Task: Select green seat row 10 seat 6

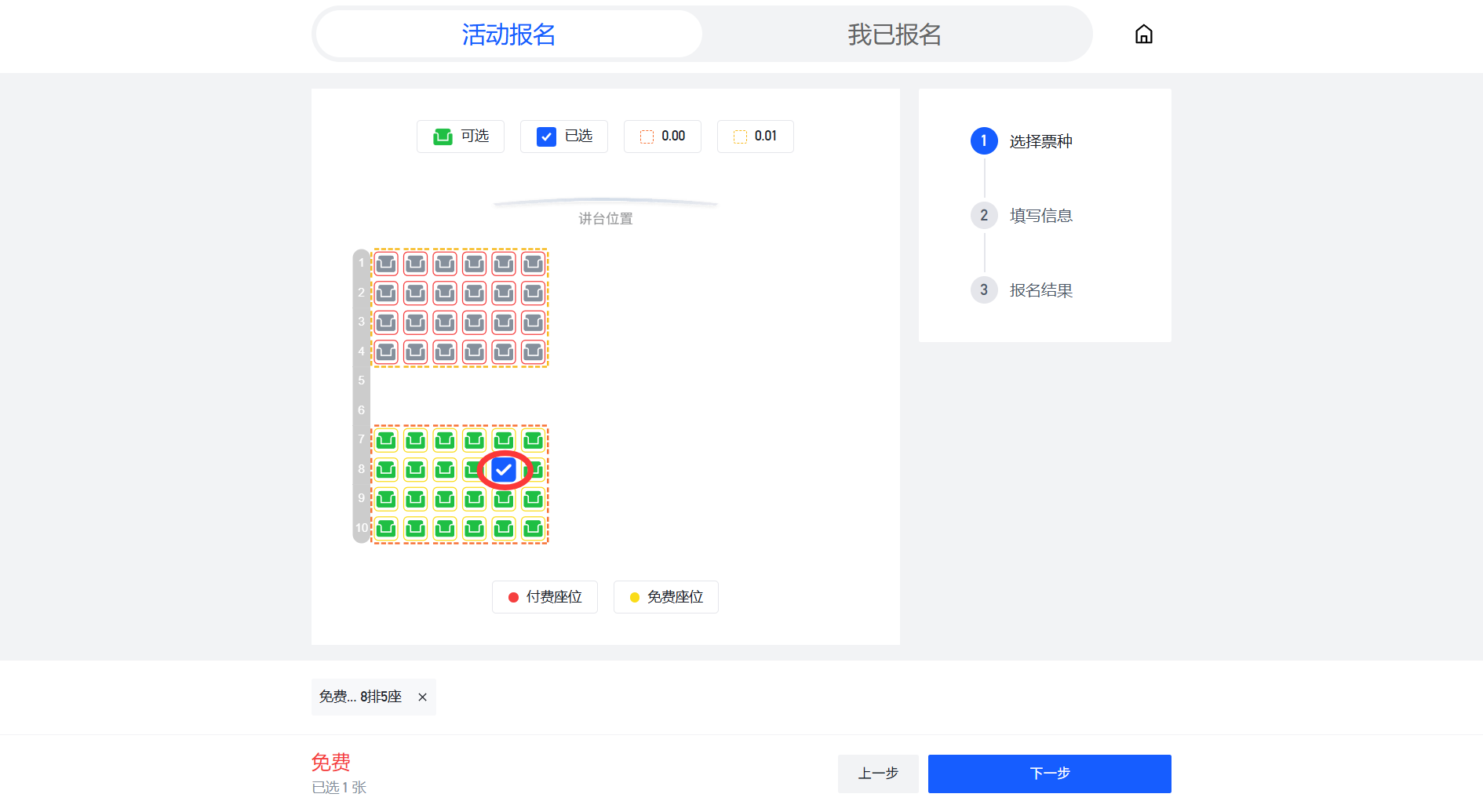Action: [x=533, y=528]
